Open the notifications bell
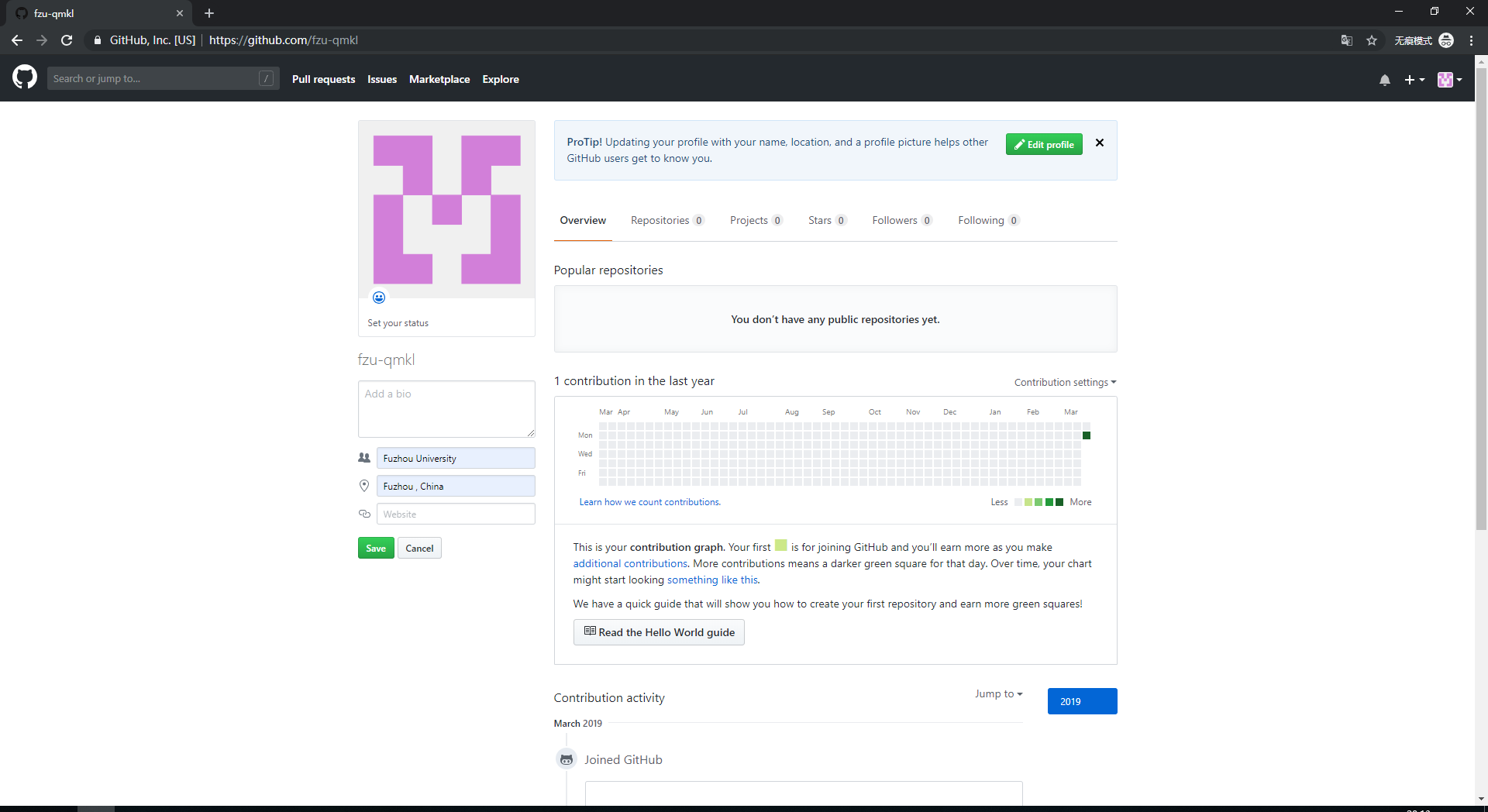Image resolution: width=1488 pixels, height=812 pixels. pyautogui.click(x=1385, y=80)
